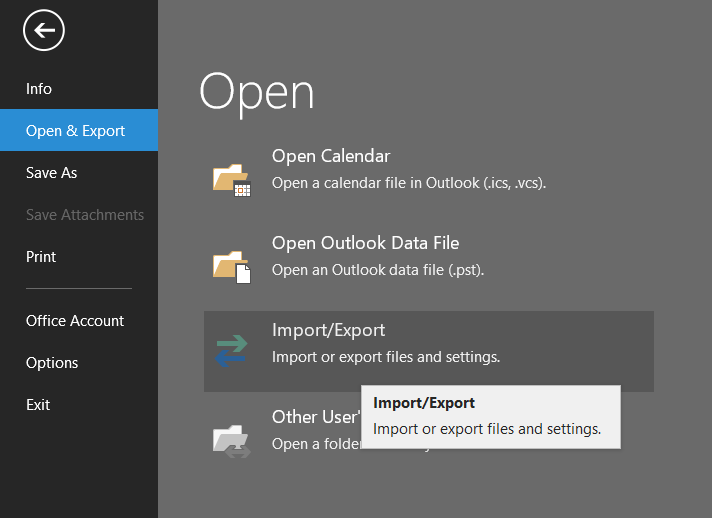
Task: Click the Open Calendar folder icon
Action: tap(232, 180)
